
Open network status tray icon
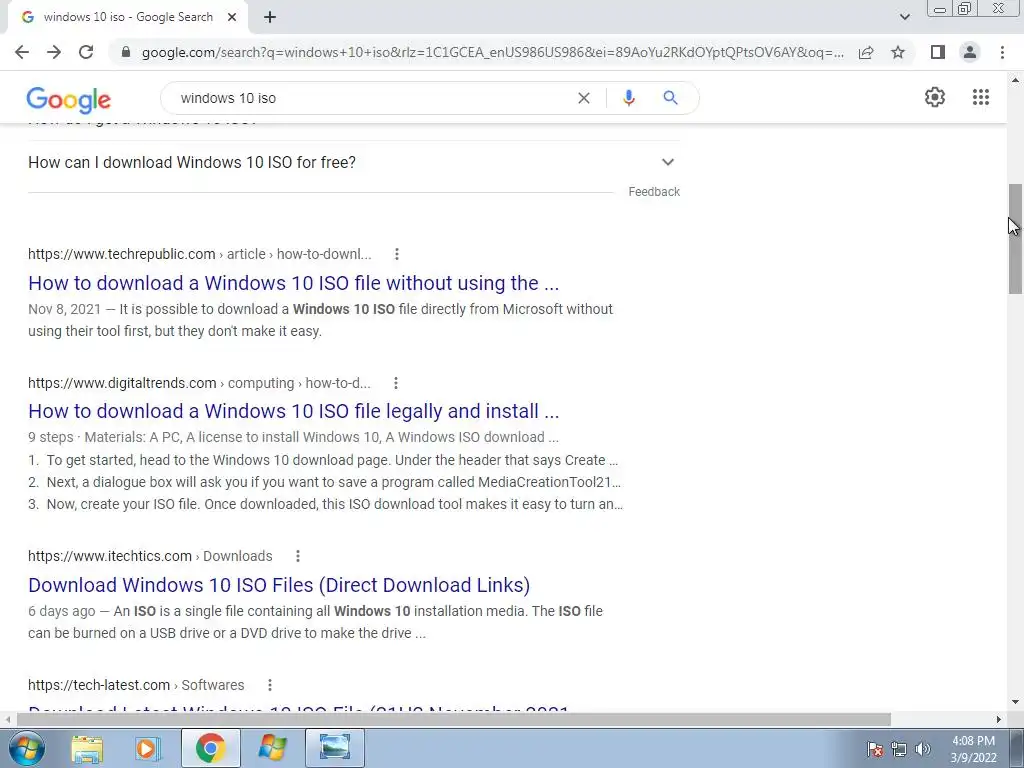tap(899, 749)
